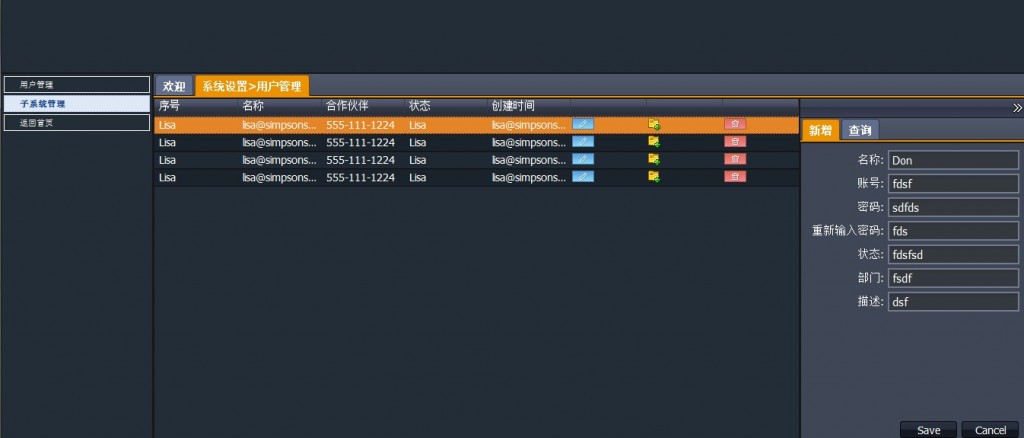This screenshot has width=1024, height=438.
Task: Click the blue edit pencil in first row
Action: click(583, 124)
